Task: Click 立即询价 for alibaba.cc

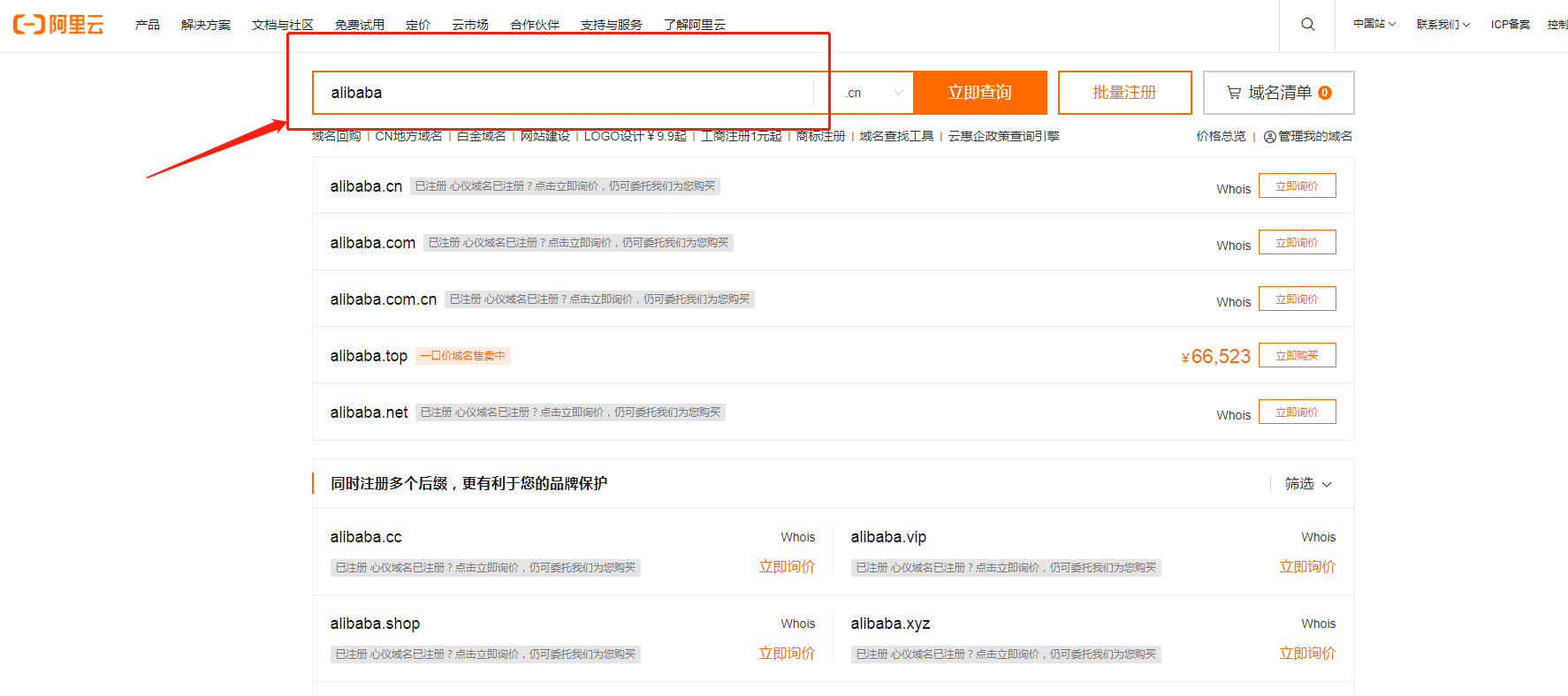Action: pos(788,567)
